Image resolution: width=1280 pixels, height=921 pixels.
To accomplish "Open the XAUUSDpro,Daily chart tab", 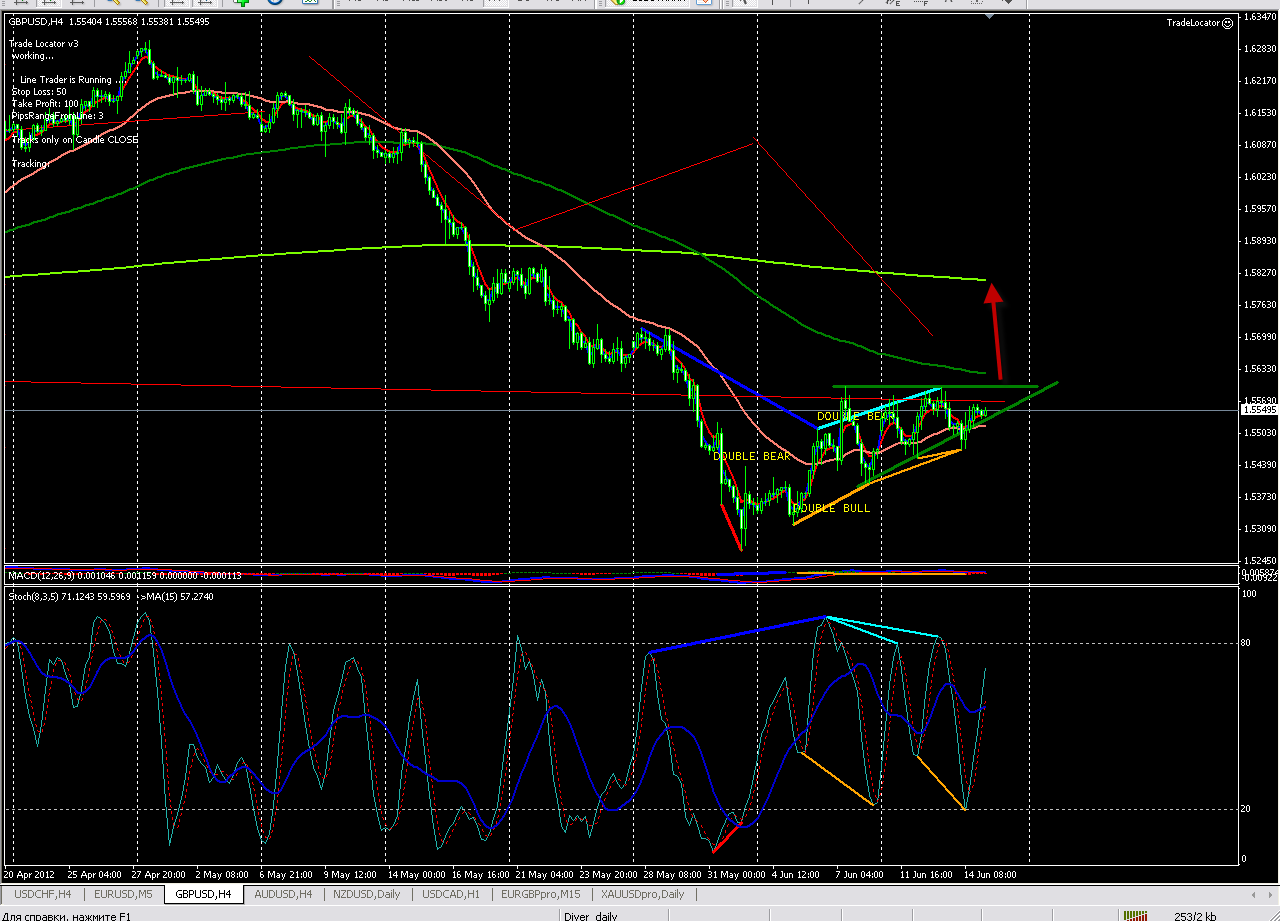I will pyautogui.click(x=642, y=894).
